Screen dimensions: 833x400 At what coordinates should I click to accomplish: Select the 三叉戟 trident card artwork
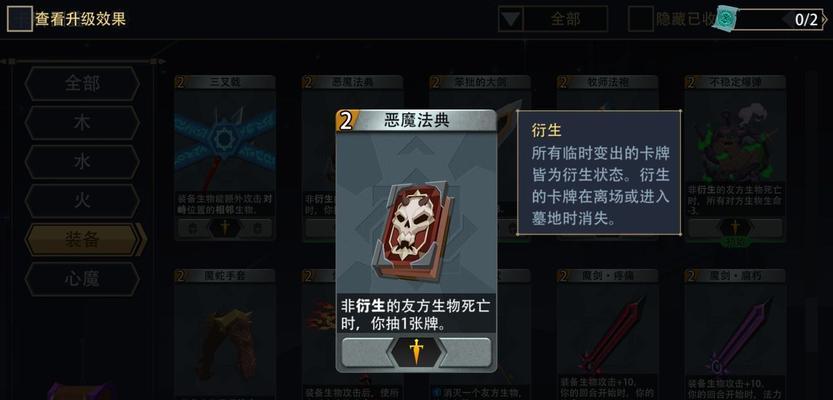pyautogui.click(x=225, y=142)
